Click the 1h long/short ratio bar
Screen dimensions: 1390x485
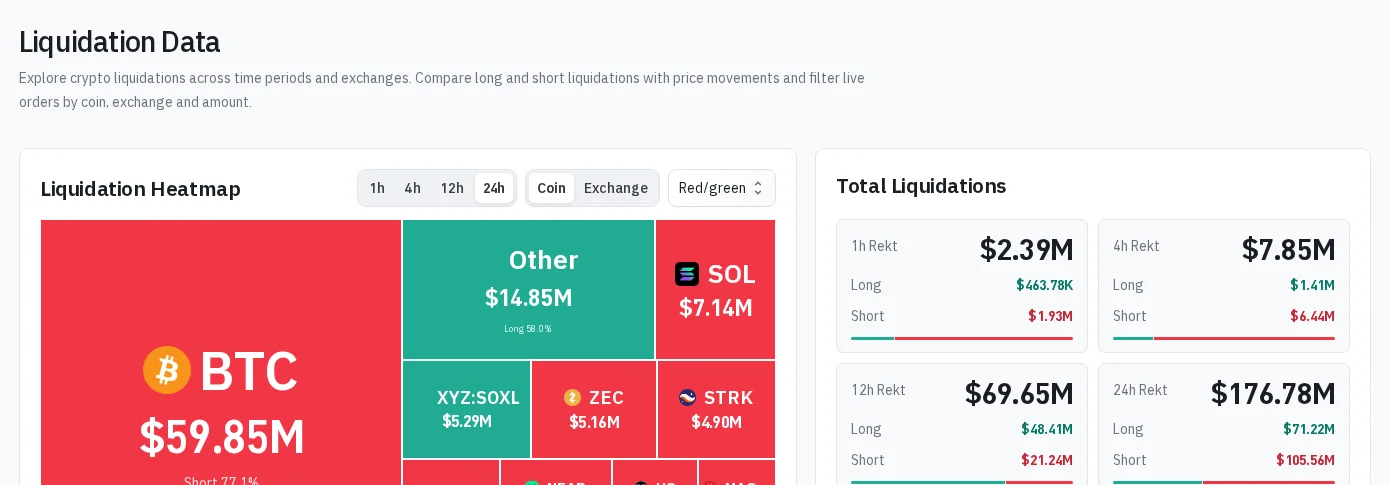click(962, 338)
